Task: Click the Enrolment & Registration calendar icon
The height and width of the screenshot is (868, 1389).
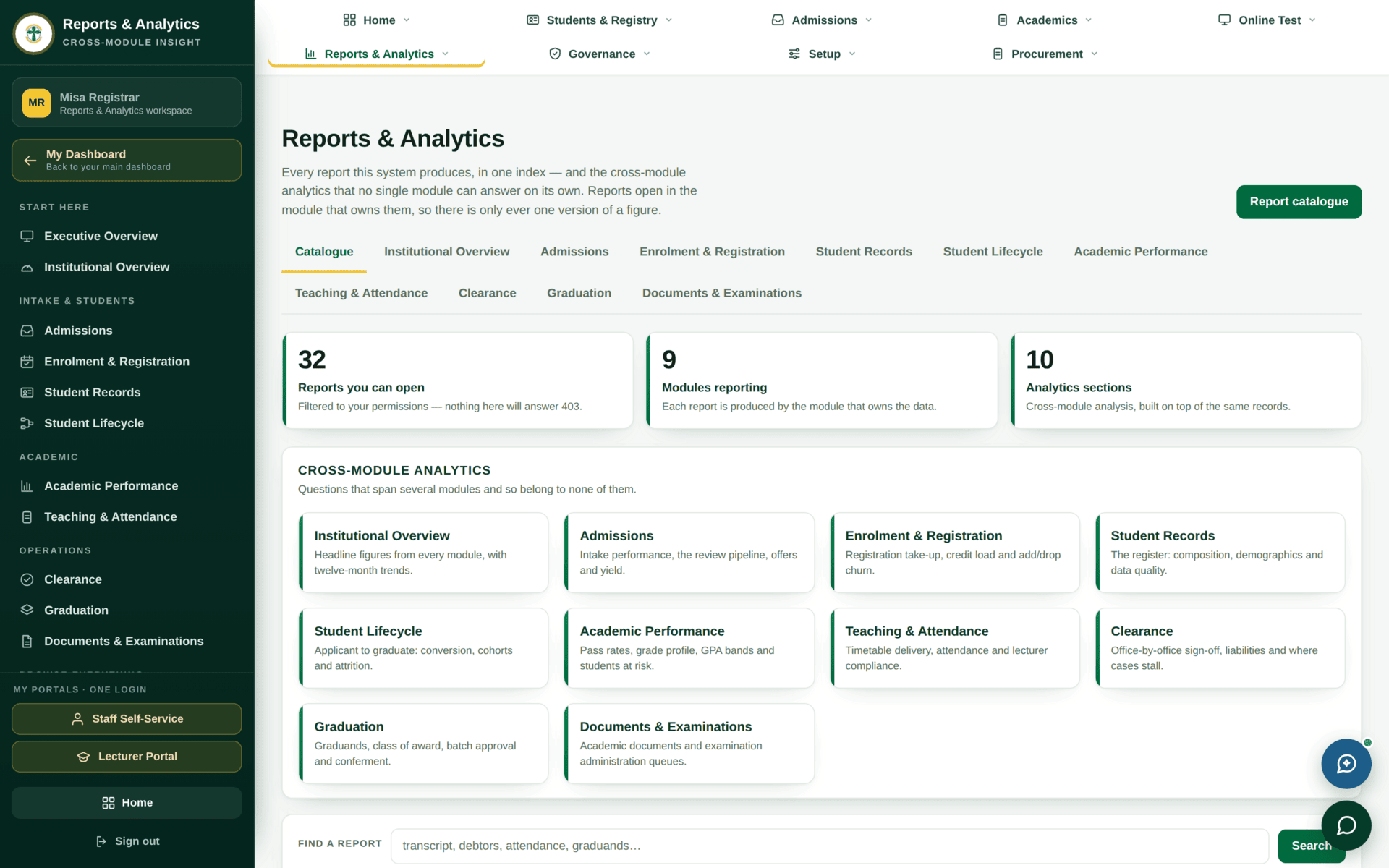Action: [x=27, y=362]
